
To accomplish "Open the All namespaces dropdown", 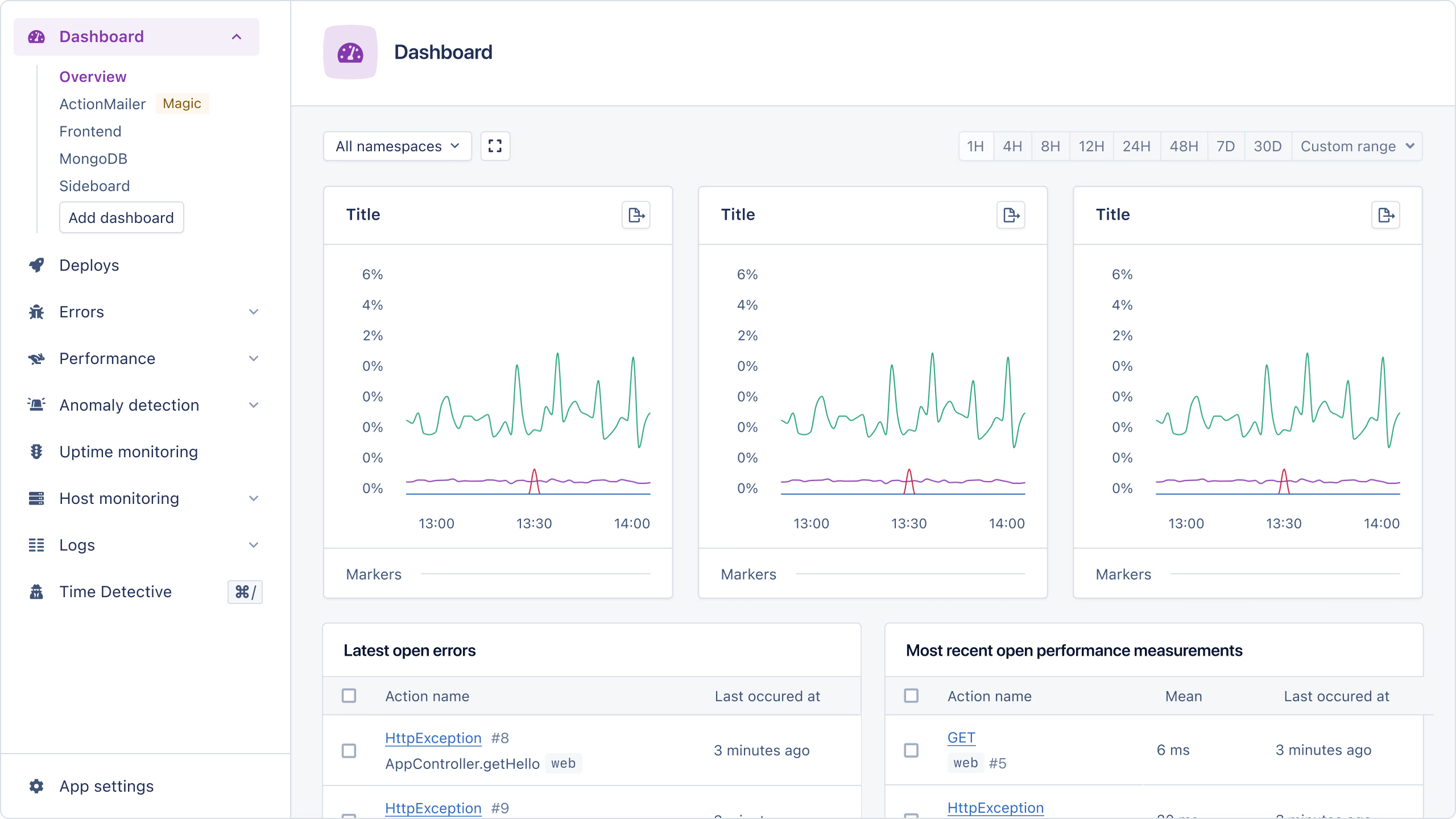I will pos(396,146).
